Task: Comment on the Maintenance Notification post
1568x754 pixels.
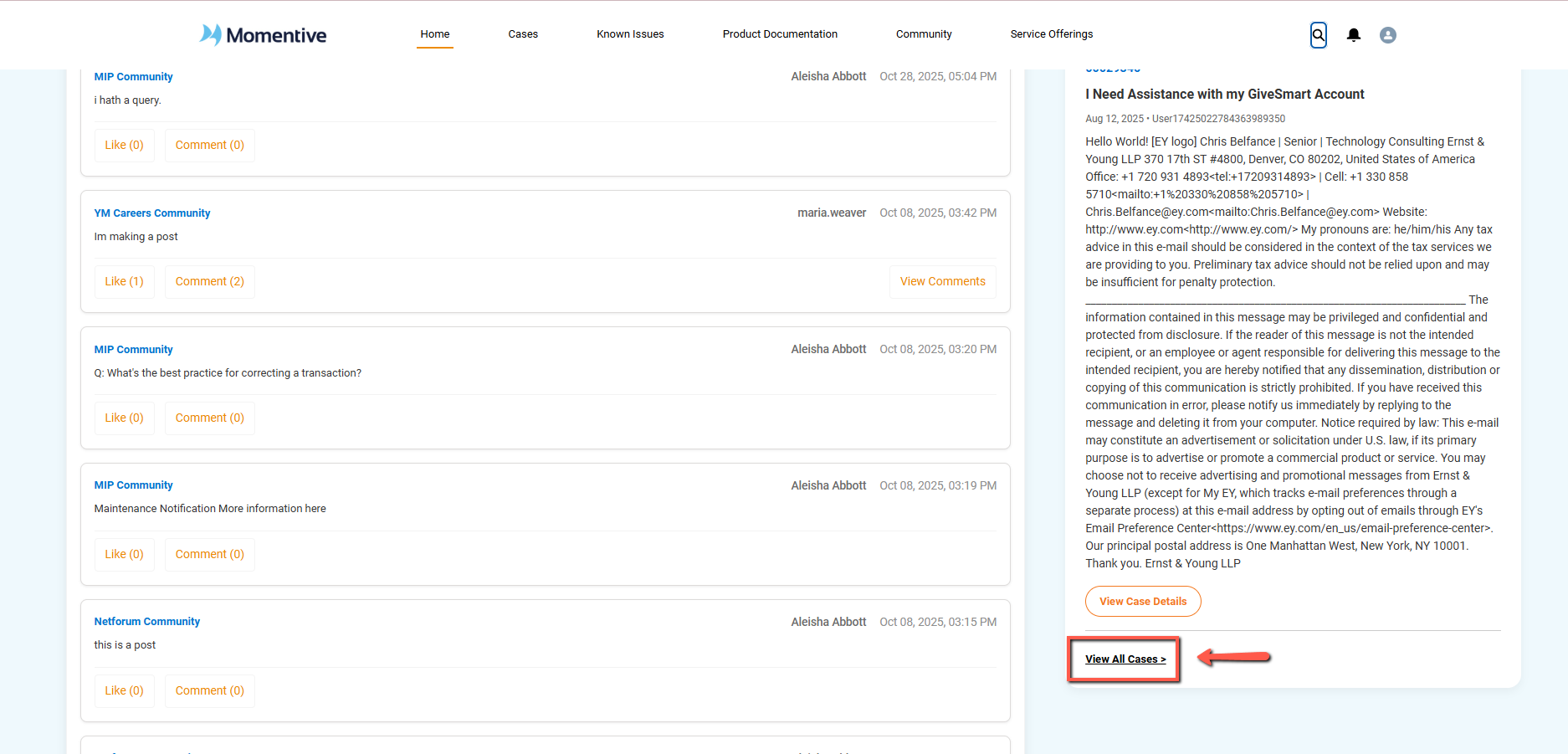Action: pos(209,554)
